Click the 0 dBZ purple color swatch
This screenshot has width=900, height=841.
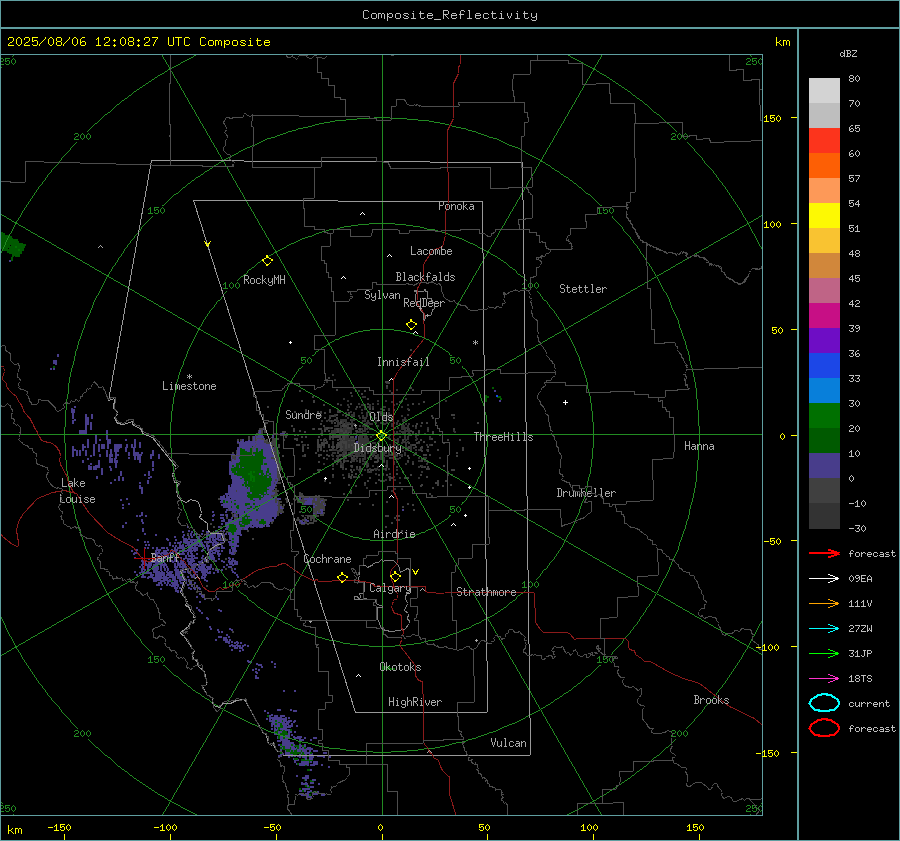click(x=824, y=466)
